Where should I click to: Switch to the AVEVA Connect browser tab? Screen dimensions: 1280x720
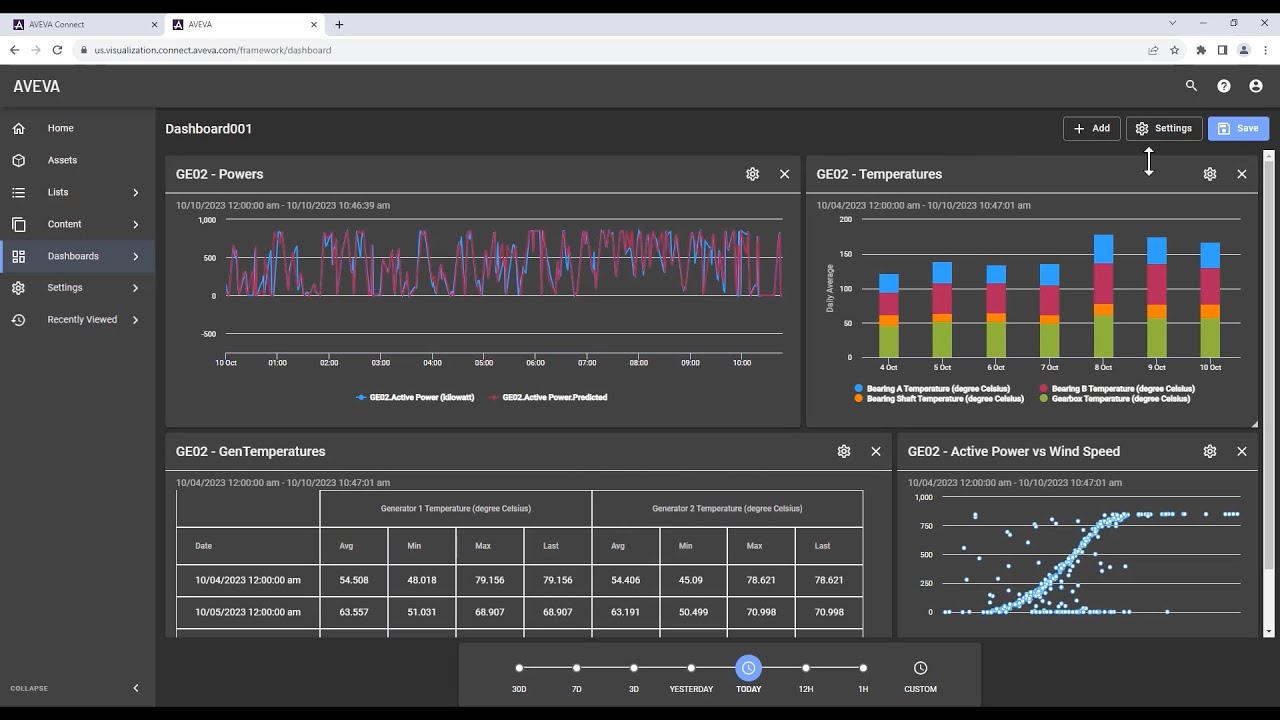click(84, 24)
